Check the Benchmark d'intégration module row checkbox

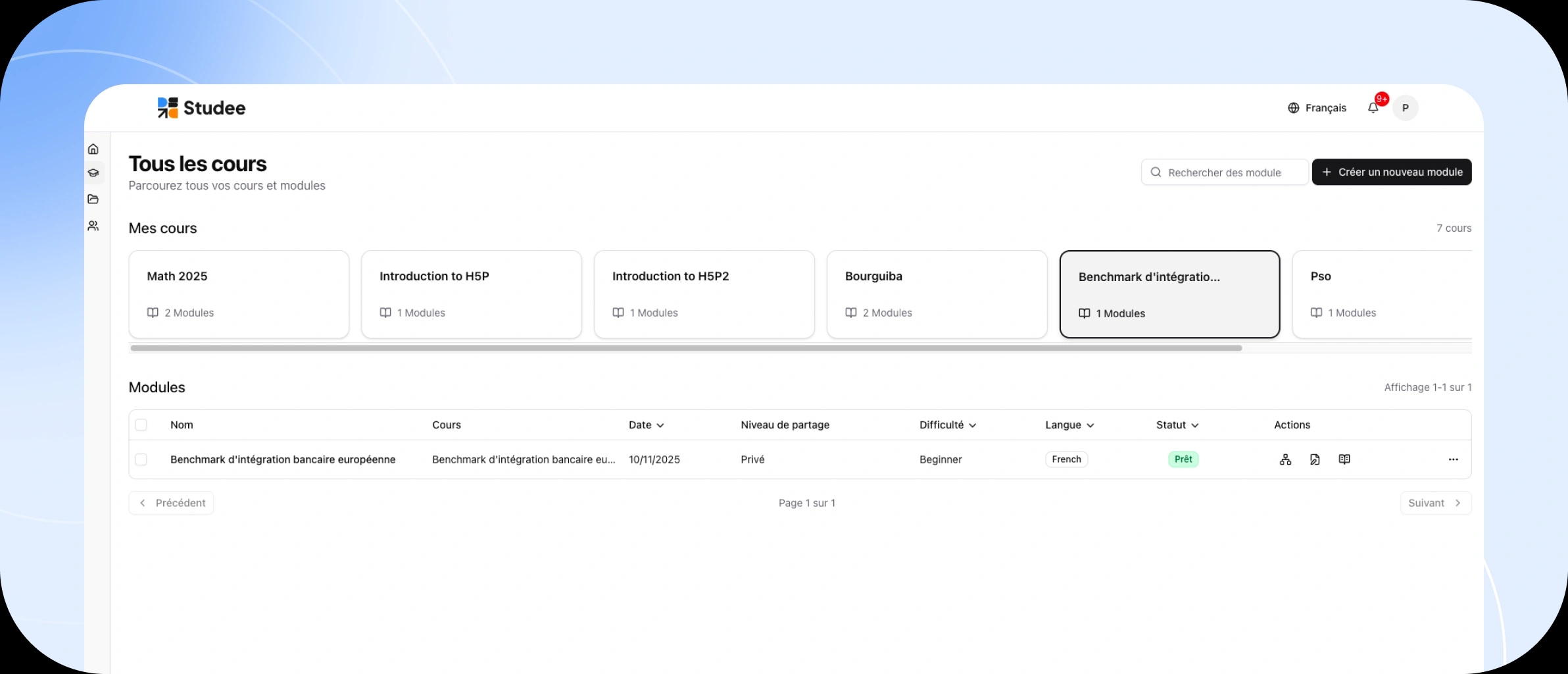(x=141, y=459)
